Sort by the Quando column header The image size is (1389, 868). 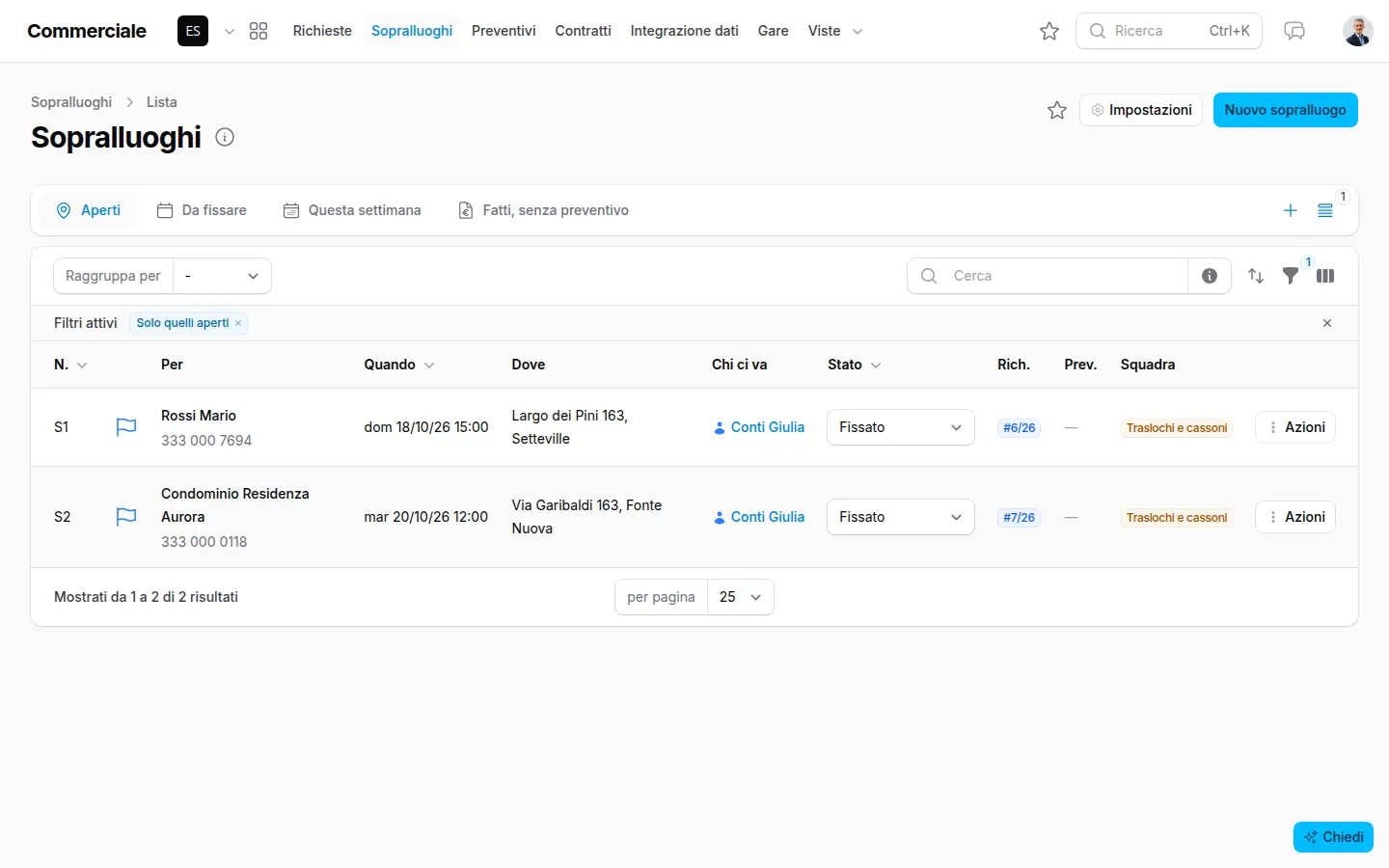coord(399,365)
